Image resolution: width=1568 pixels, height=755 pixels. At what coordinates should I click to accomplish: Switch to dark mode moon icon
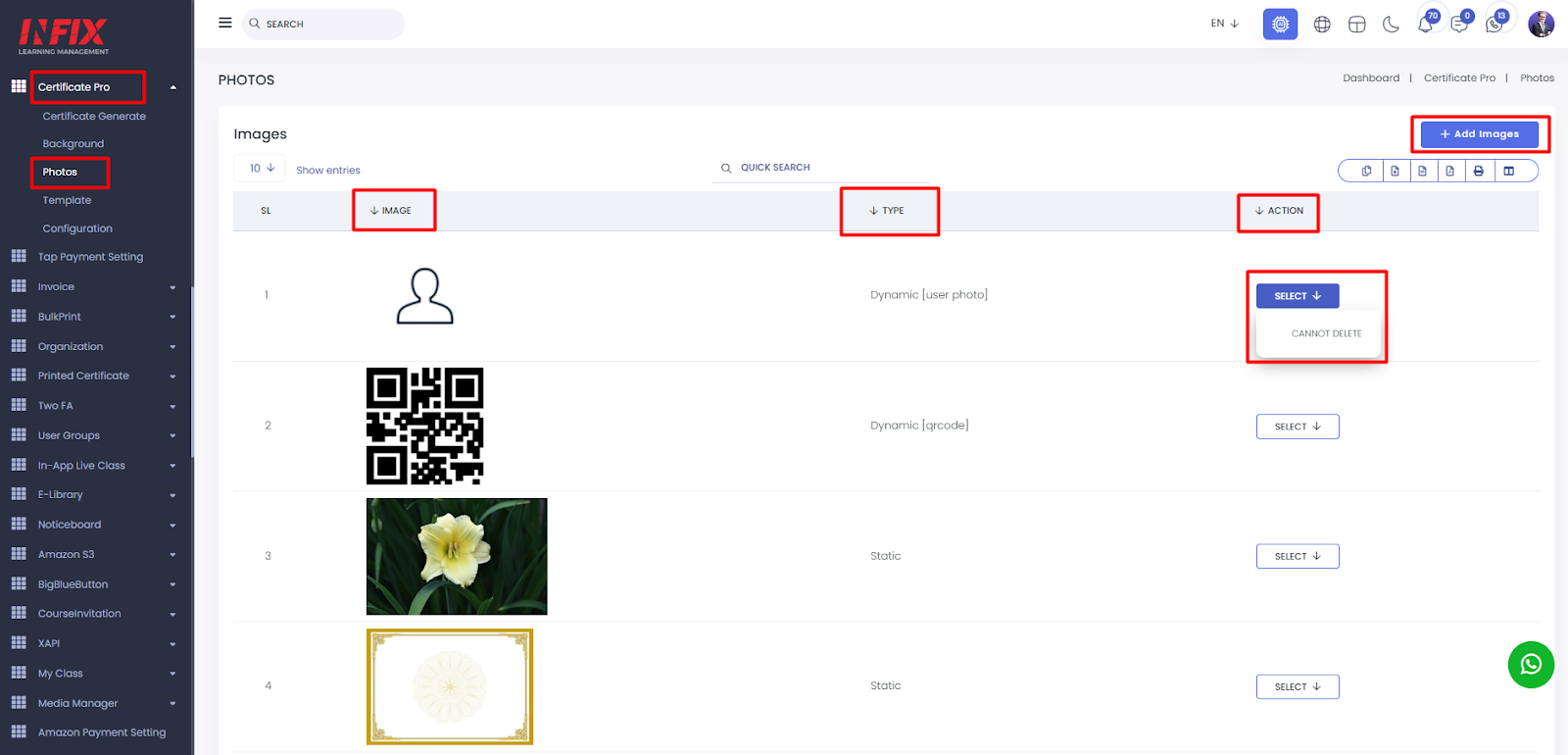click(x=1391, y=25)
